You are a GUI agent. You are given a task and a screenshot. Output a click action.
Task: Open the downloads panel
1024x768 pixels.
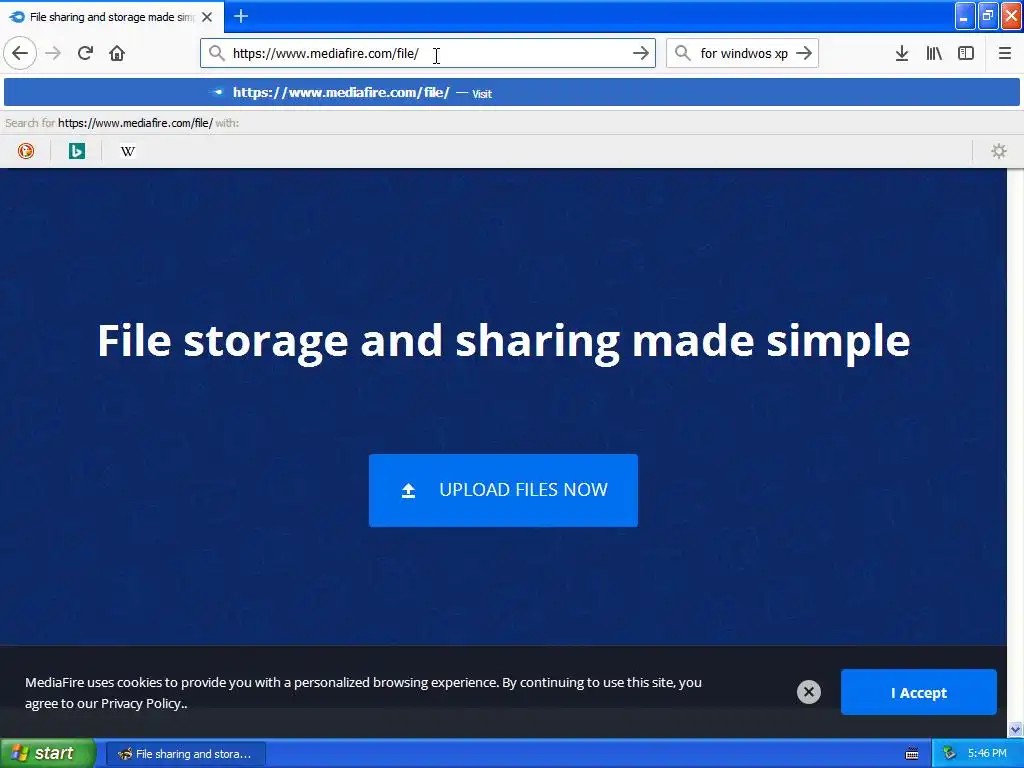point(902,53)
